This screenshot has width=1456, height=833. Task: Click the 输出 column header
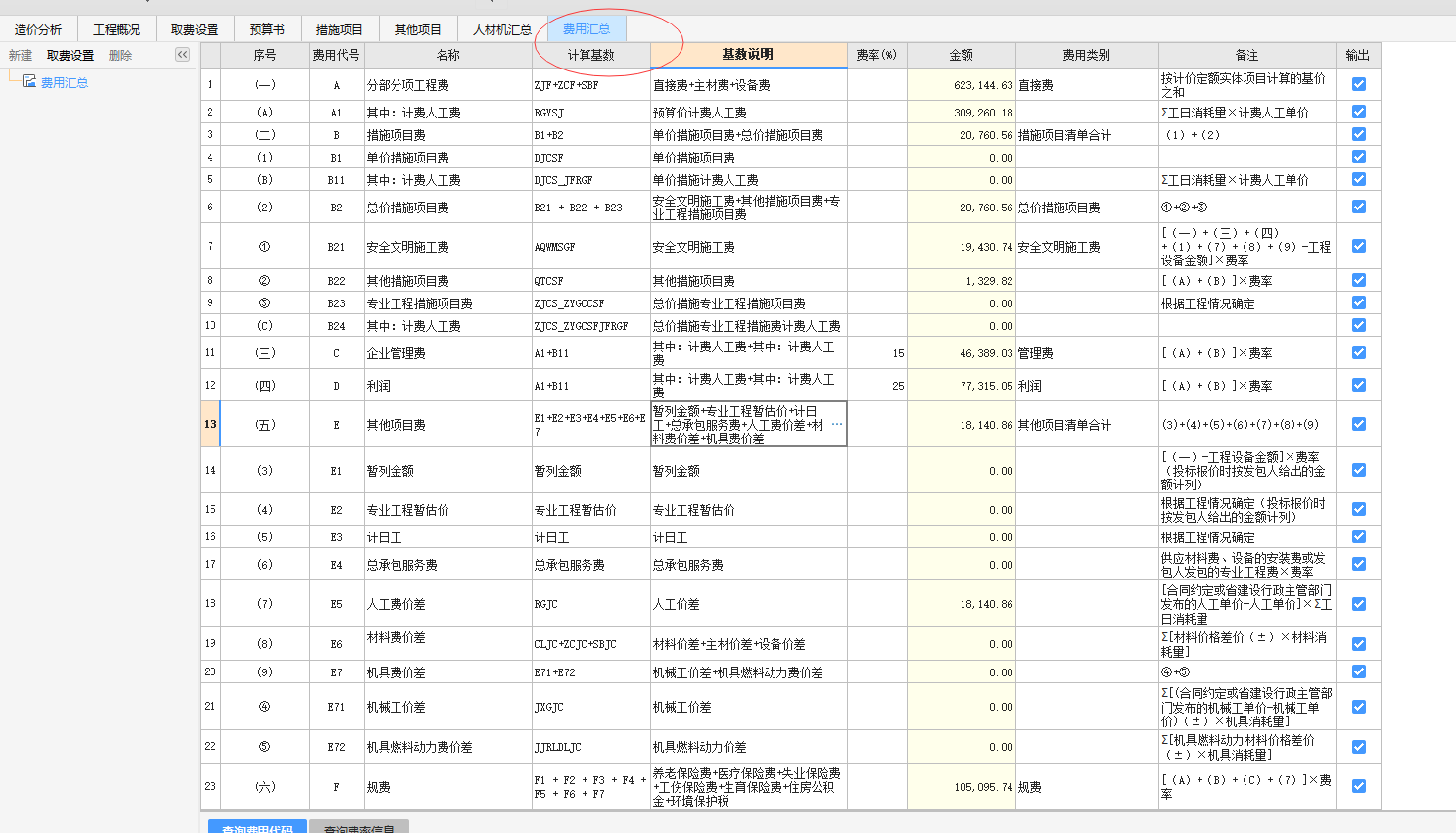point(1358,55)
